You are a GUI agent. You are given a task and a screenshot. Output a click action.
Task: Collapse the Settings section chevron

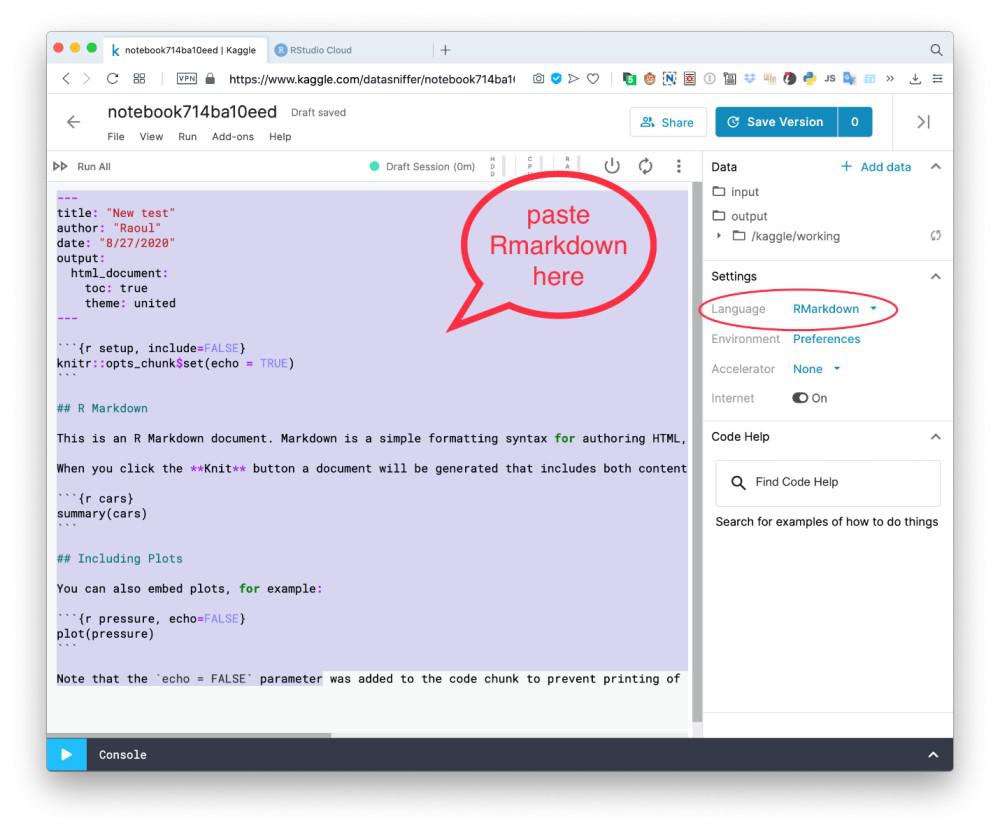pyautogui.click(x=935, y=276)
